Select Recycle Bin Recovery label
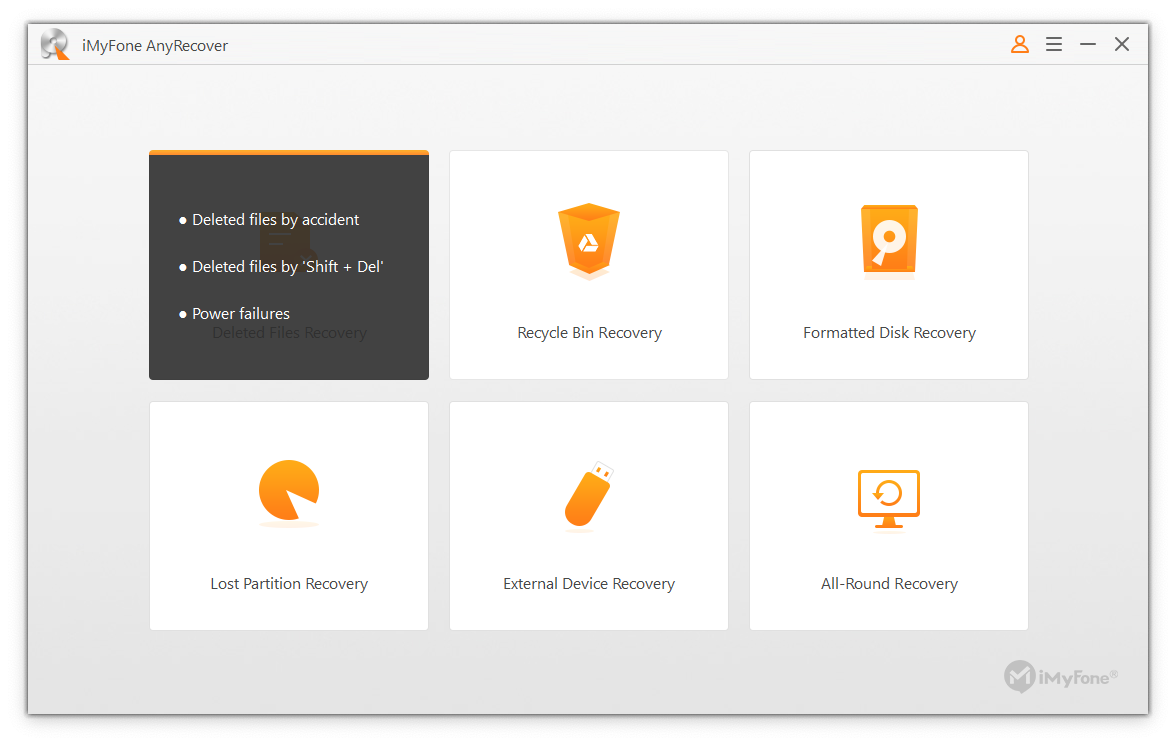The width and height of the screenshot is (1176, 746). [x=590, y=333]
